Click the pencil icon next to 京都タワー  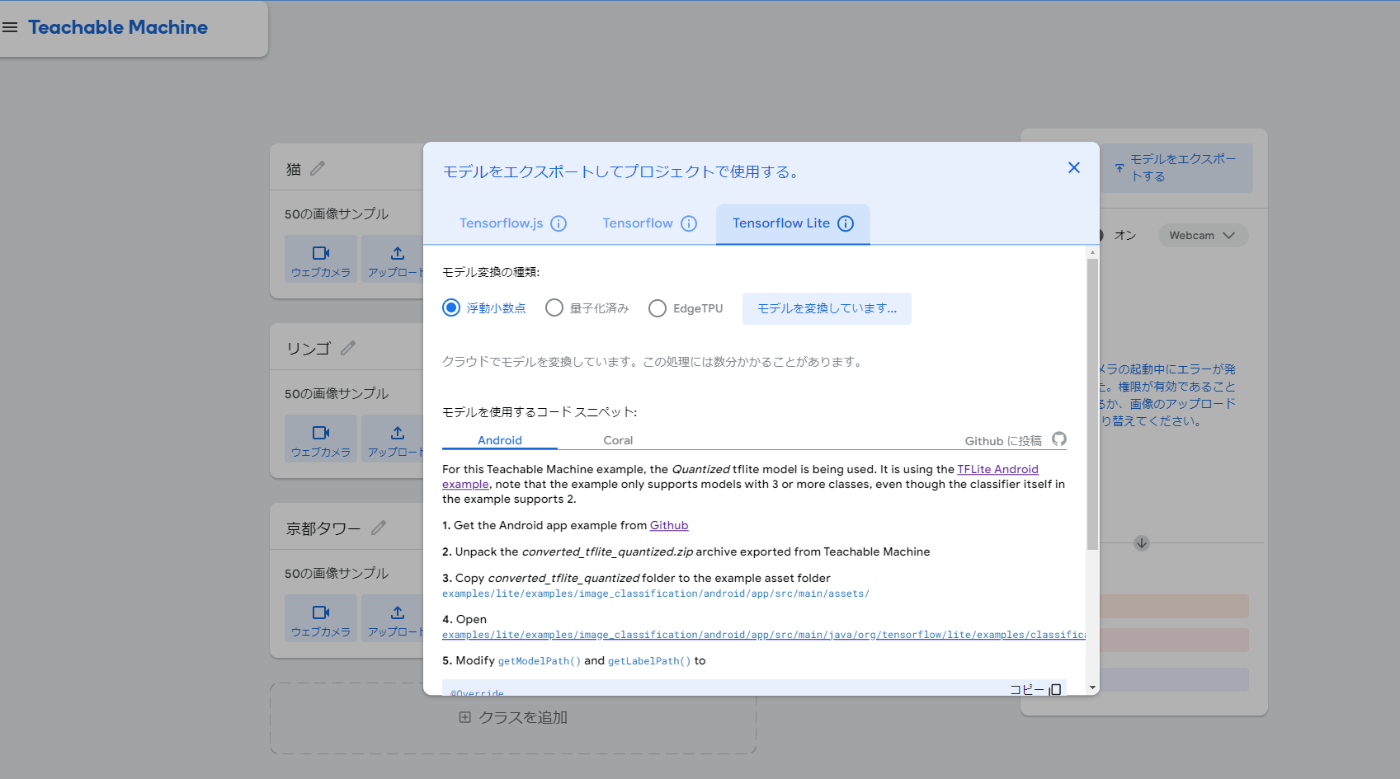click(x=378, y=528)
